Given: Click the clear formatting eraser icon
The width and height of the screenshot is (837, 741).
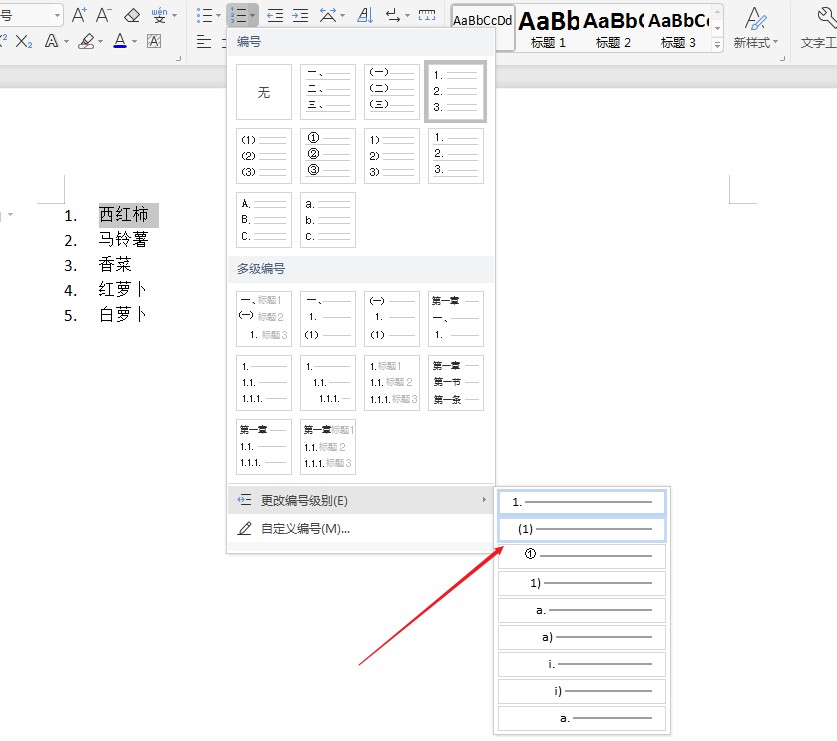Looking at the screenshot, I should click(x=132, y=15).
